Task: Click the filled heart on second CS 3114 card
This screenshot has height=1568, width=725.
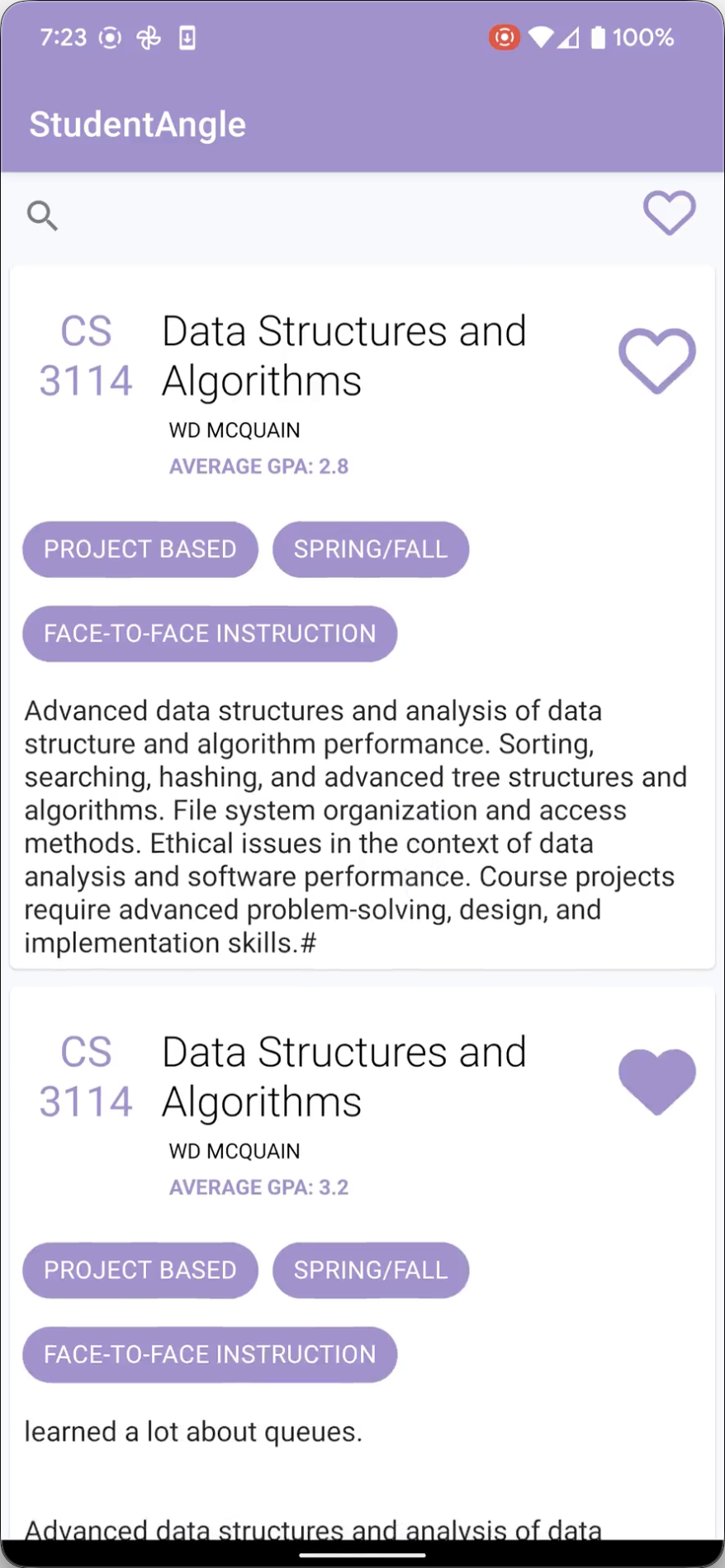Action: (x=656, y=1082)
